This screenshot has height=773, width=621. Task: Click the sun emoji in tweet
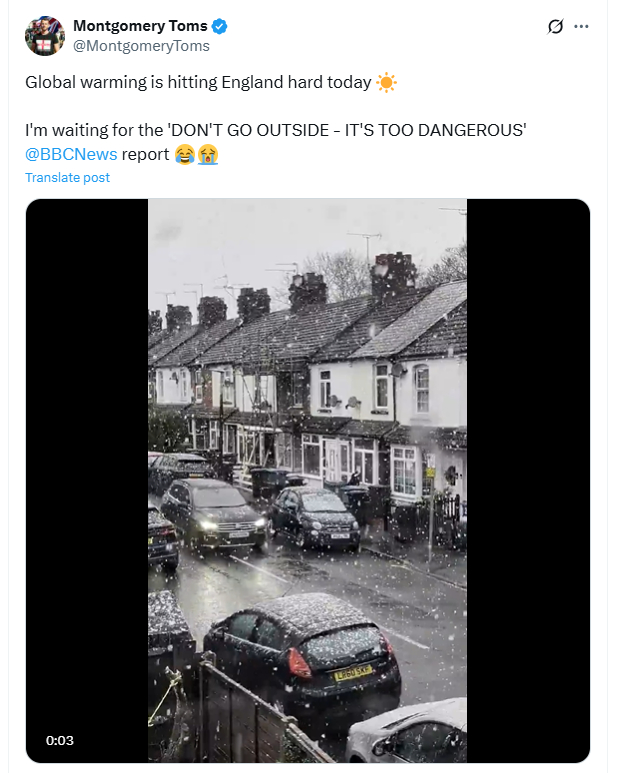click(386, 82)
